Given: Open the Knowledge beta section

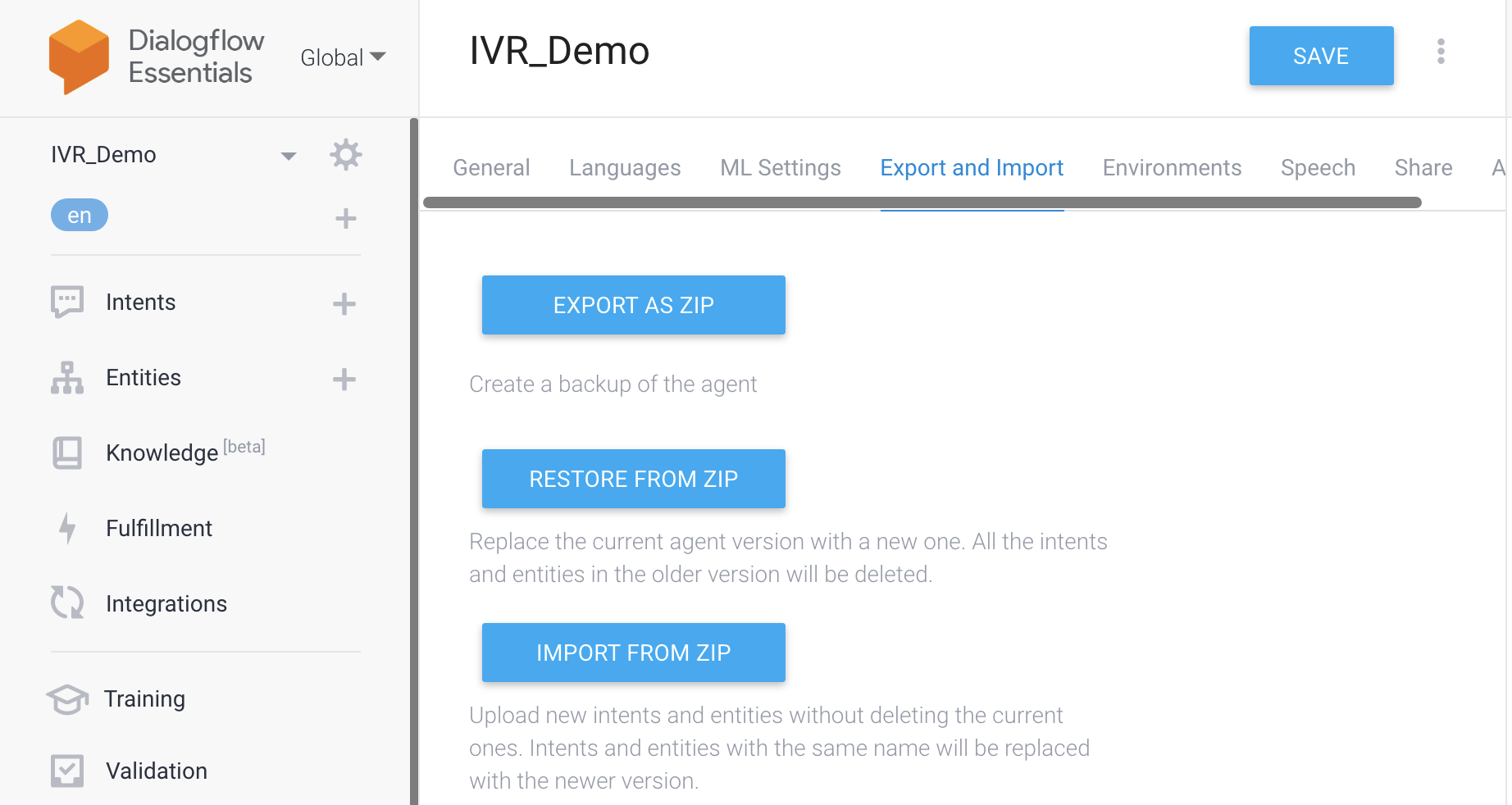Looking at the screenshot, I should [162, 453].
